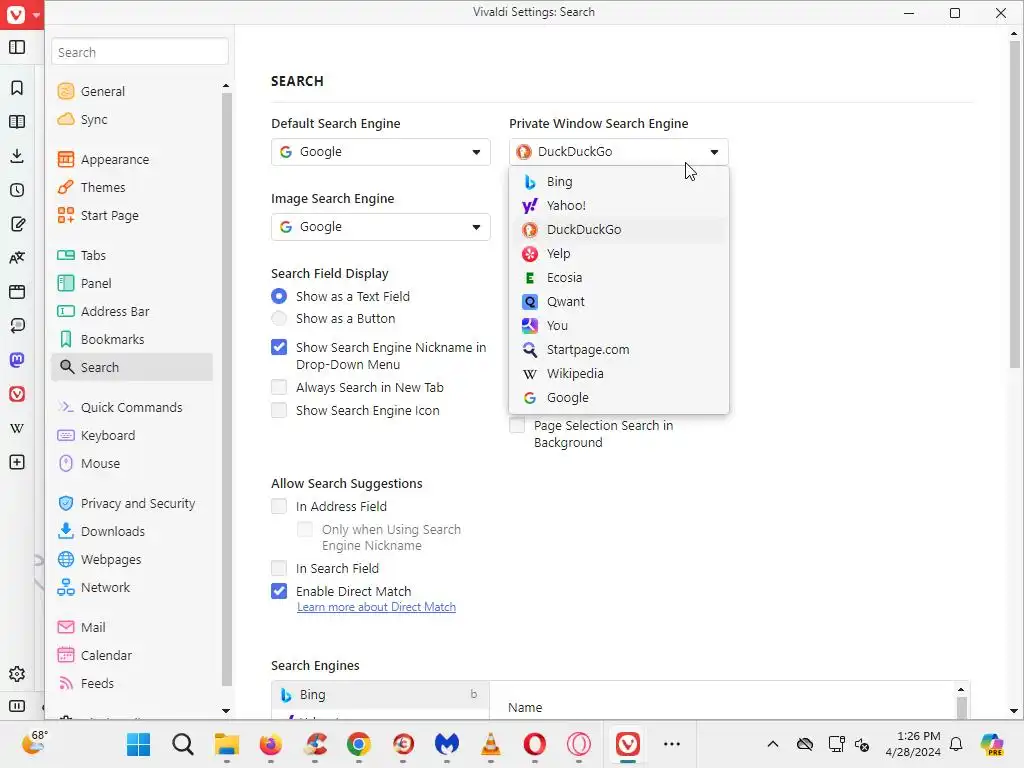Go to Appearance settings
Viewport: 1024px width, 768px height.
pyautogui.click(x=132, y=159)
